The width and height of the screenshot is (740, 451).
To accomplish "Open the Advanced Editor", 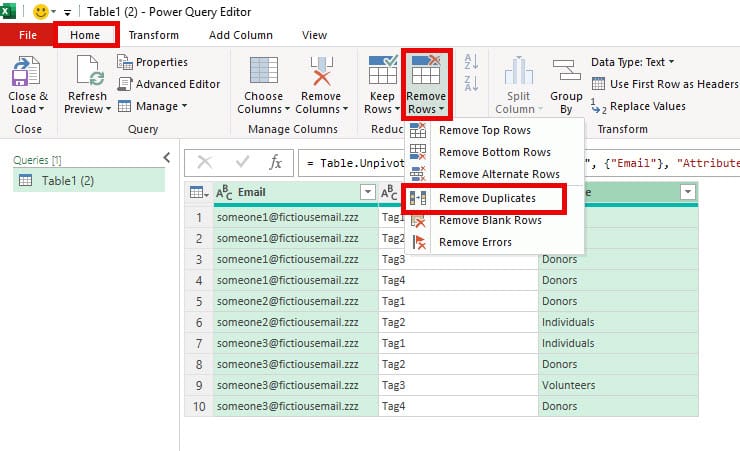I will point(169,84).
